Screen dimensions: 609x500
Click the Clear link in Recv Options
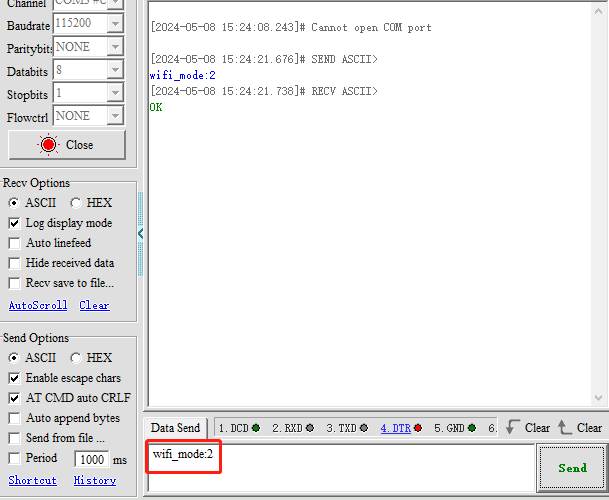tap(94, 305)
